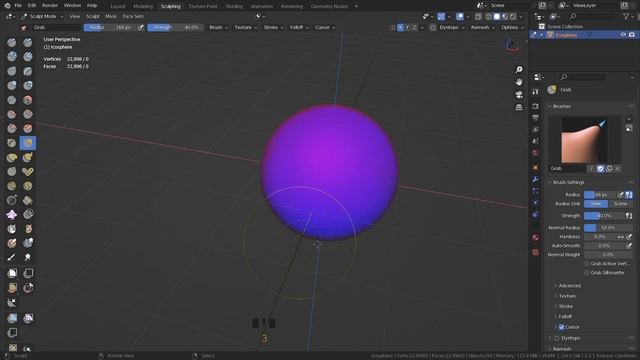Select the Pinch brush

12,143
